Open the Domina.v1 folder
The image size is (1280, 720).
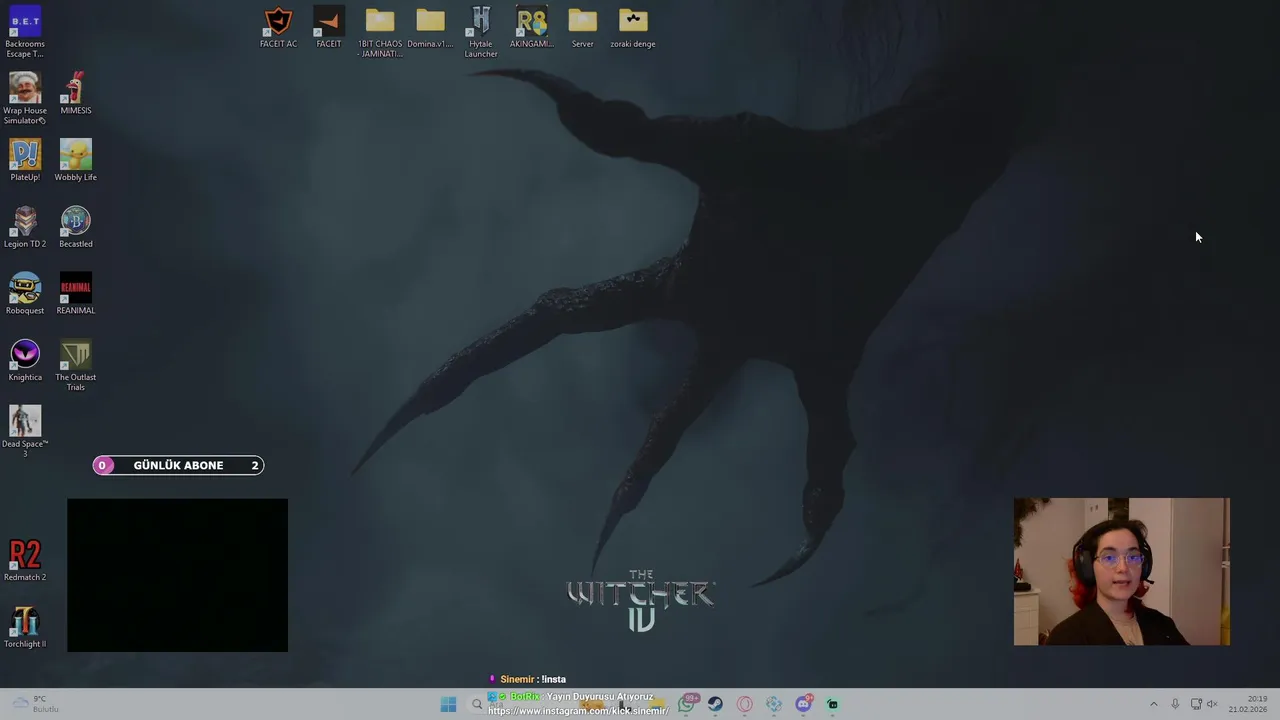[x=430, y=27]
